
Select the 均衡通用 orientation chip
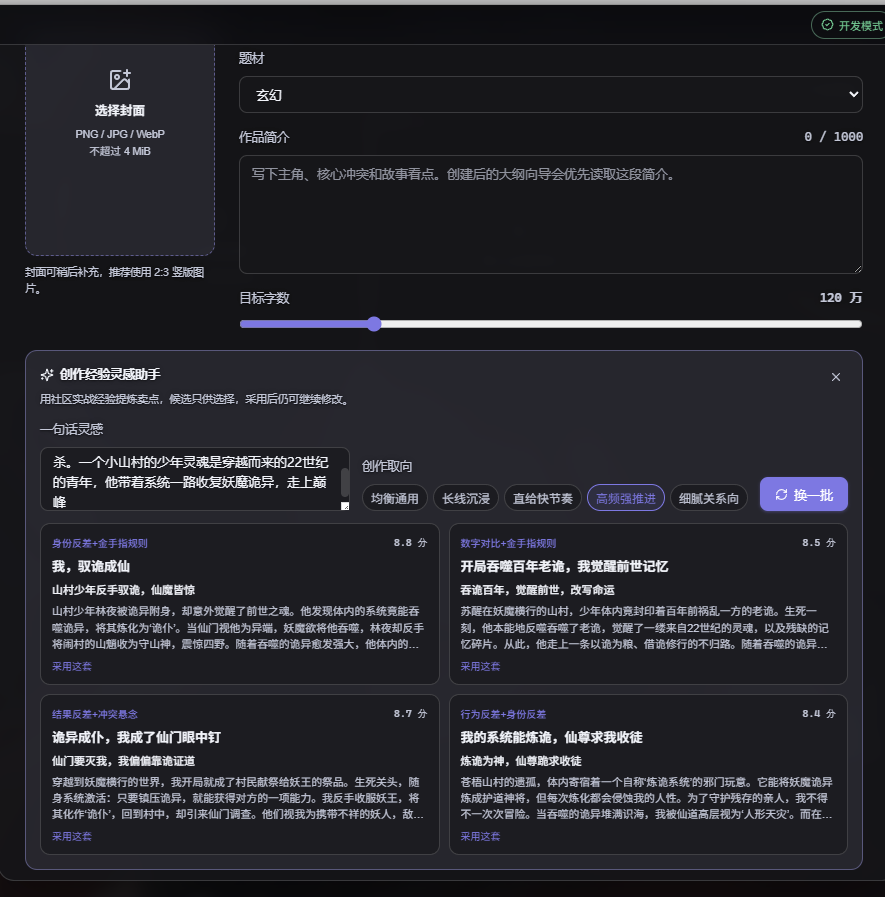tap(395, 498)
